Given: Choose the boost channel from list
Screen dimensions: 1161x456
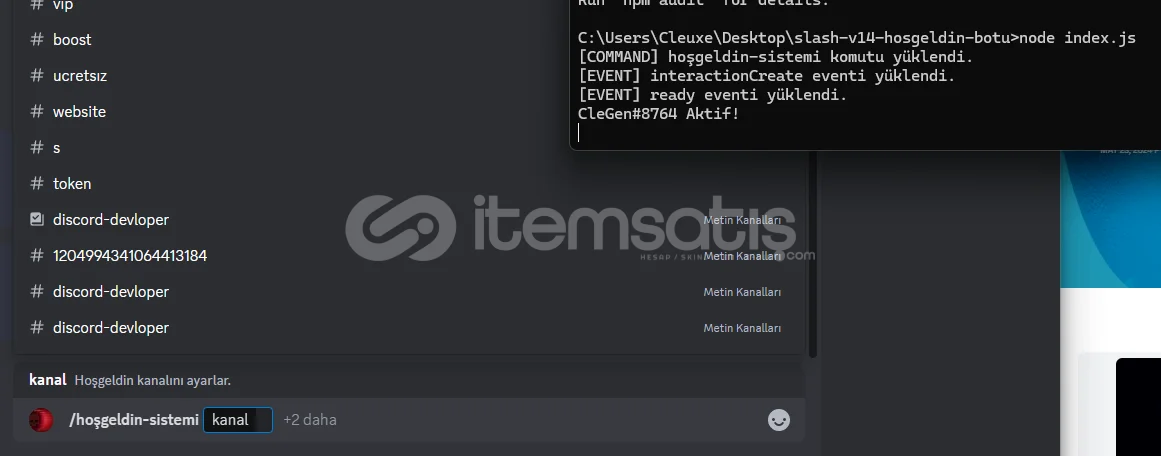Looking at the screenshot, I should [x=408, y=40].
